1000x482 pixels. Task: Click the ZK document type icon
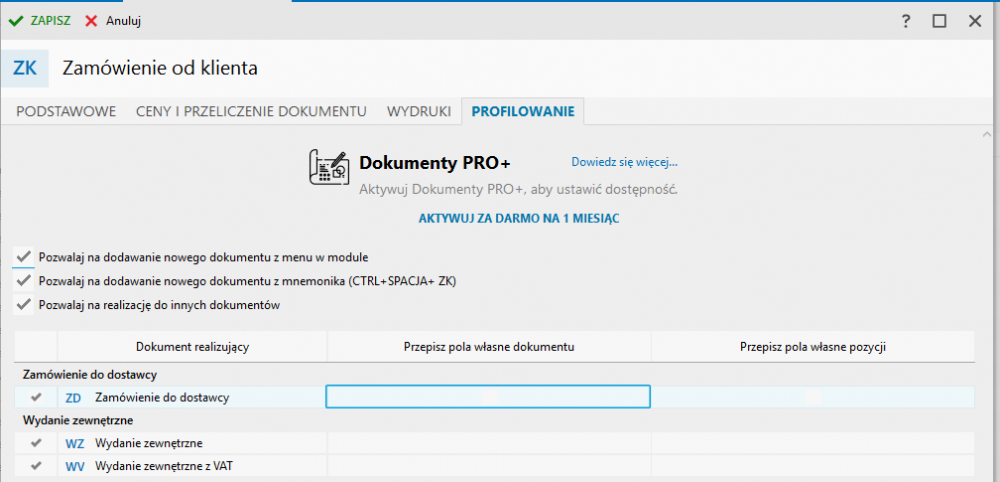click(x=24, y=68)
